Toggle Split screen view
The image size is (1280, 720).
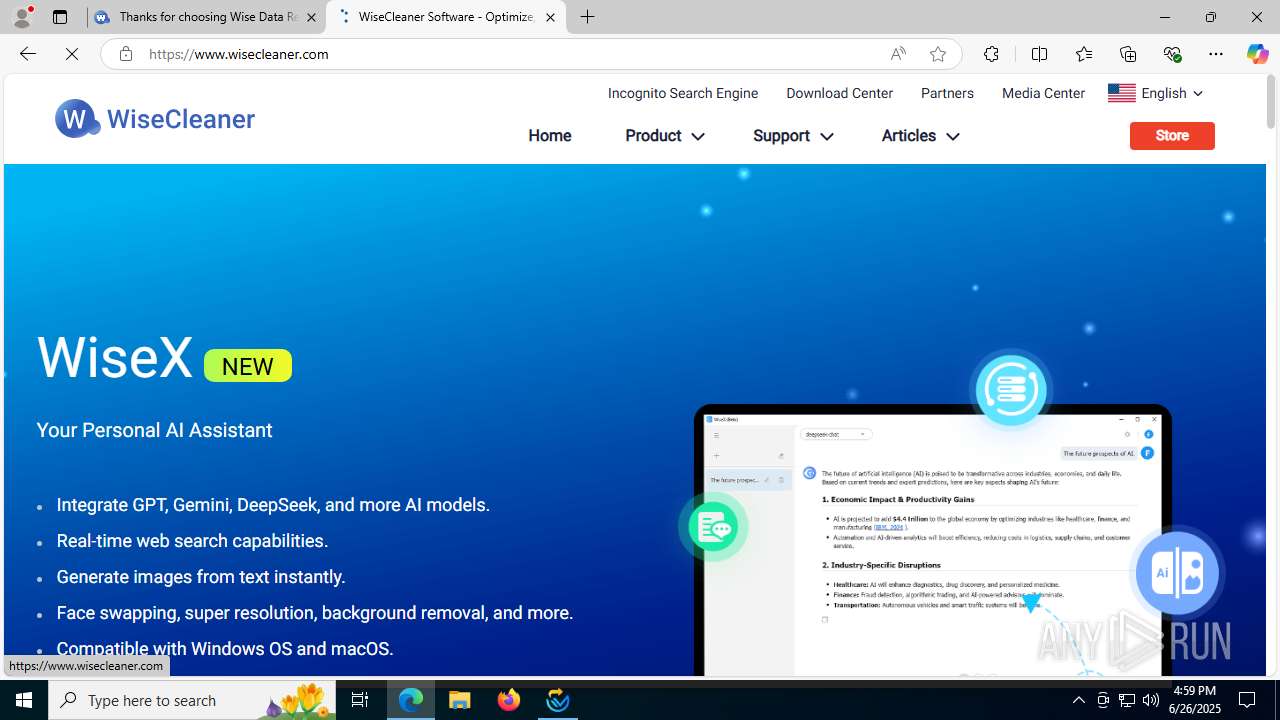1039,54
